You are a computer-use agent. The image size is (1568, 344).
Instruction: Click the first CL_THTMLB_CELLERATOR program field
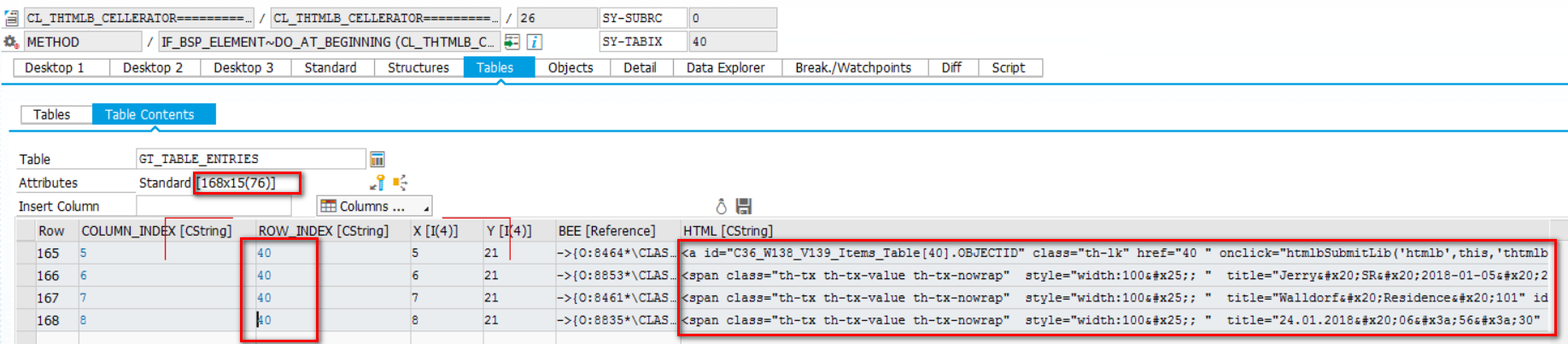pos(138,18)
